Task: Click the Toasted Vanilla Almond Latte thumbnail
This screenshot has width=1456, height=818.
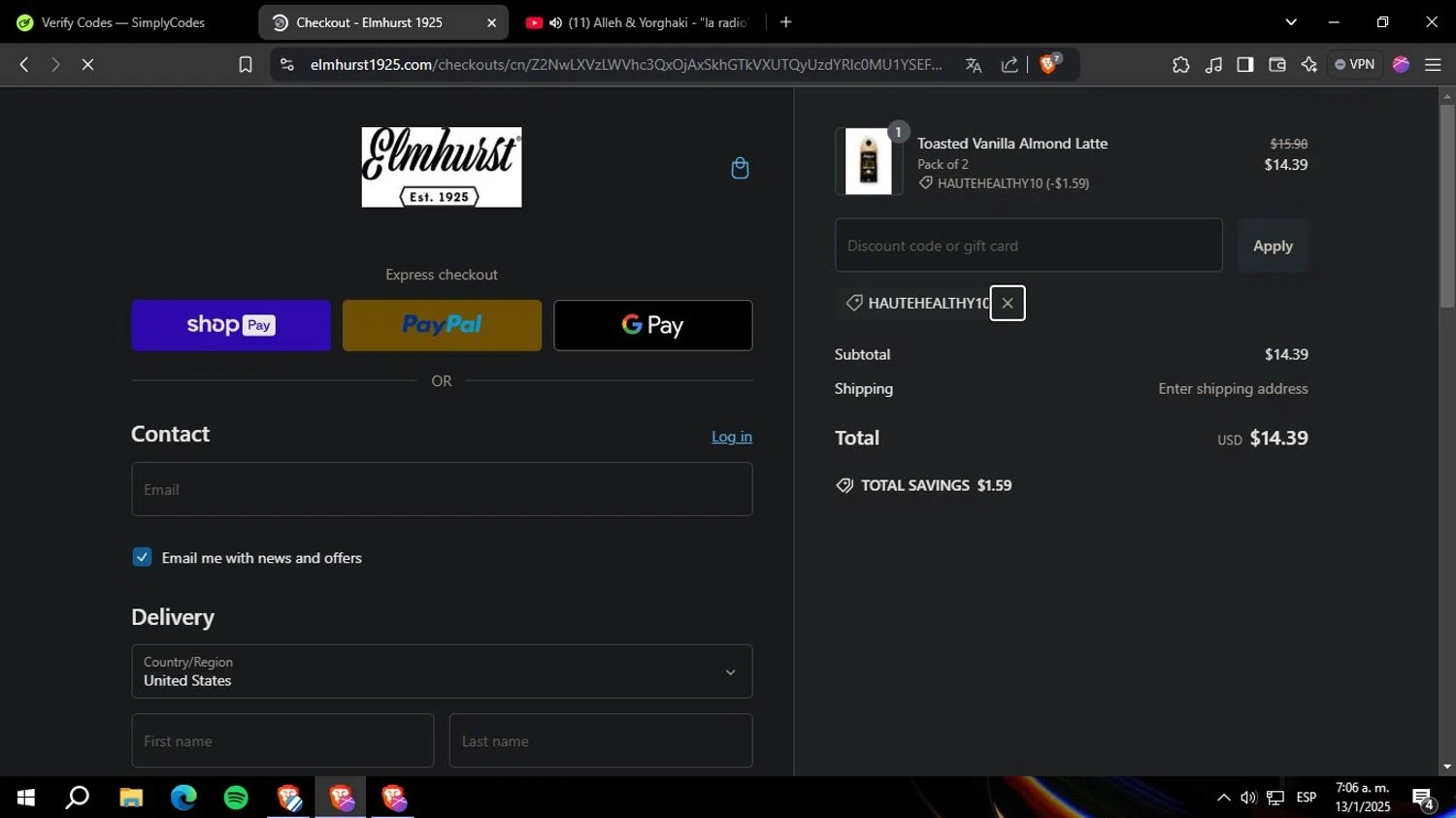Action: pos(869,161)
